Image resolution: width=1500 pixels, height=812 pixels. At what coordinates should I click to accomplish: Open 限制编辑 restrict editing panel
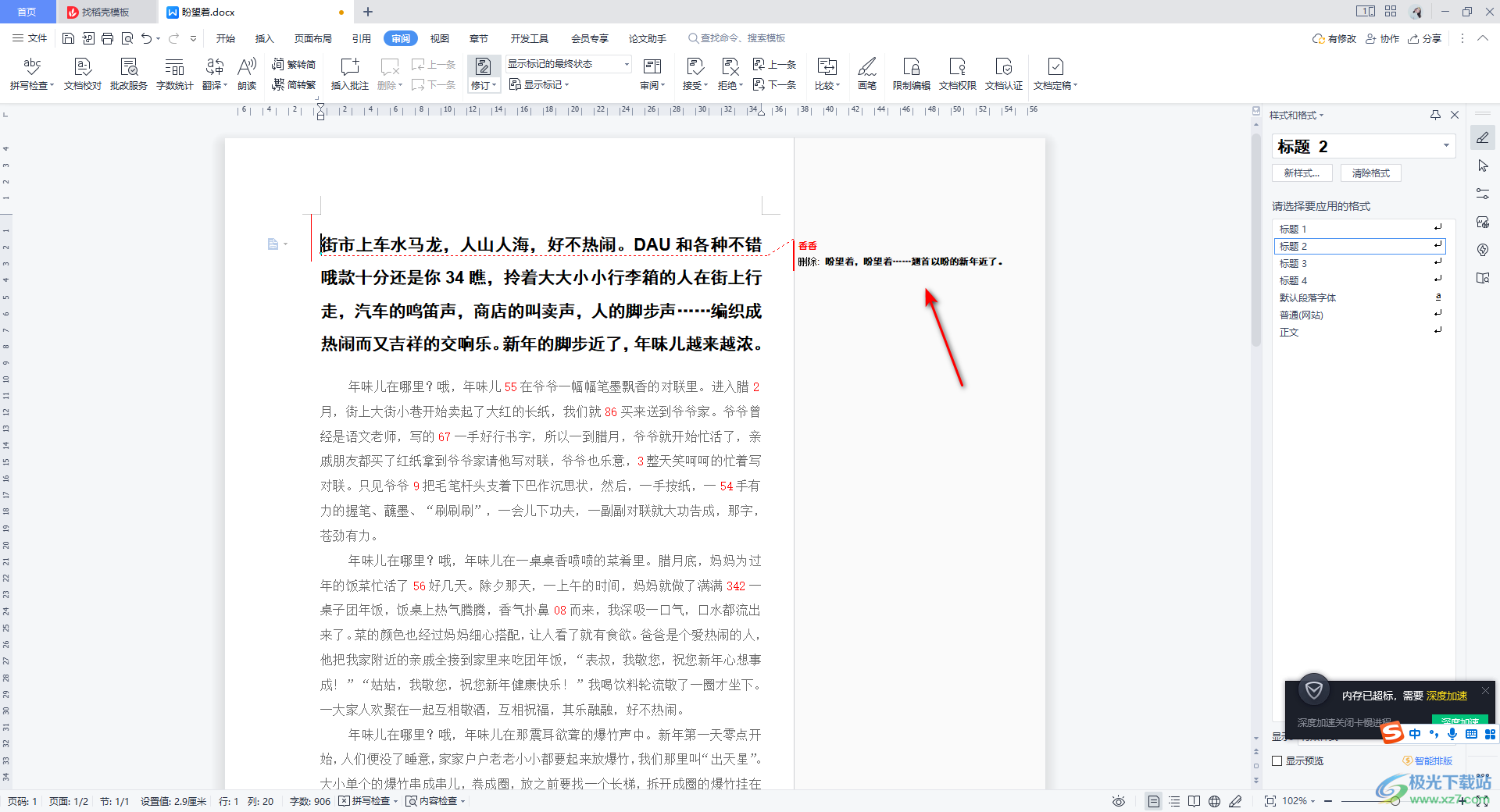910,73
